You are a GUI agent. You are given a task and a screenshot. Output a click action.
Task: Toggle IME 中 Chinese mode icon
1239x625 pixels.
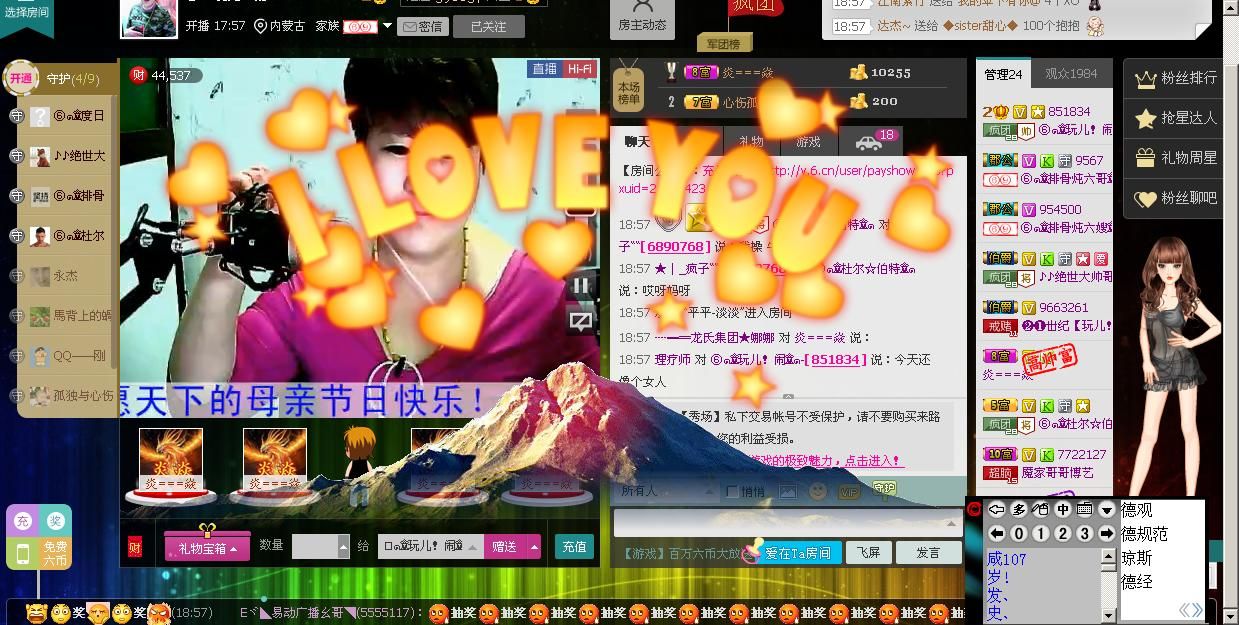click(x=1062, y=509)
